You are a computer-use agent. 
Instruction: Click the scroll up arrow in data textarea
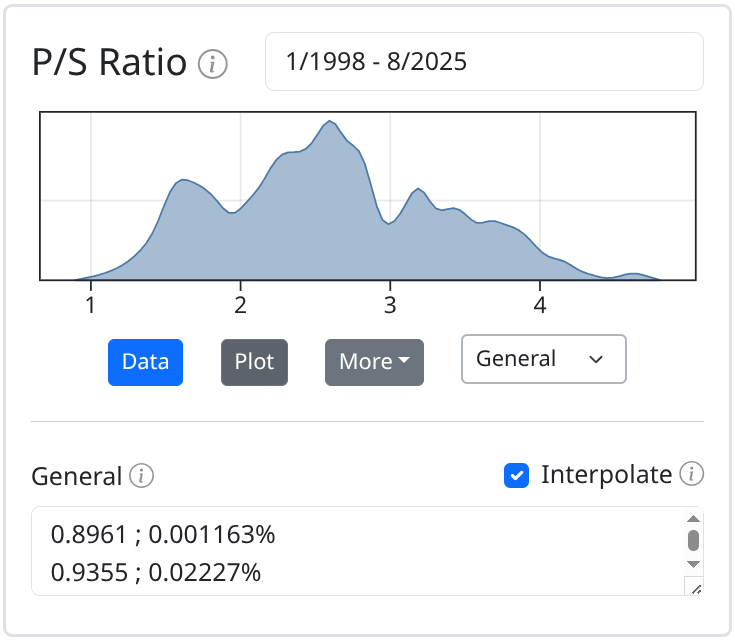[693, 518]
